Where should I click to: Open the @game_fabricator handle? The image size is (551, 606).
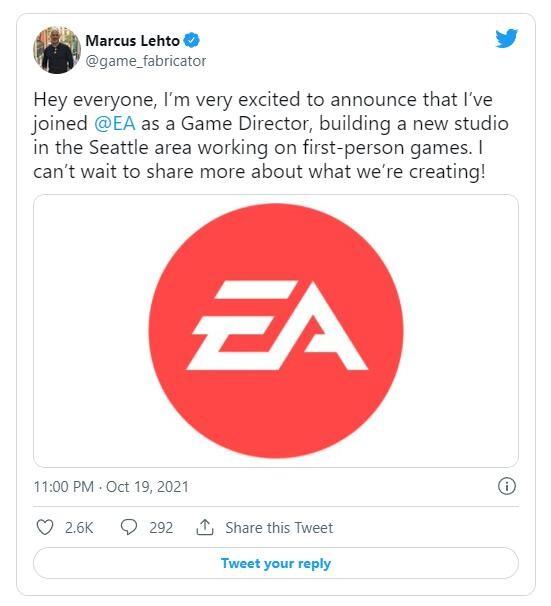(146, 61)
